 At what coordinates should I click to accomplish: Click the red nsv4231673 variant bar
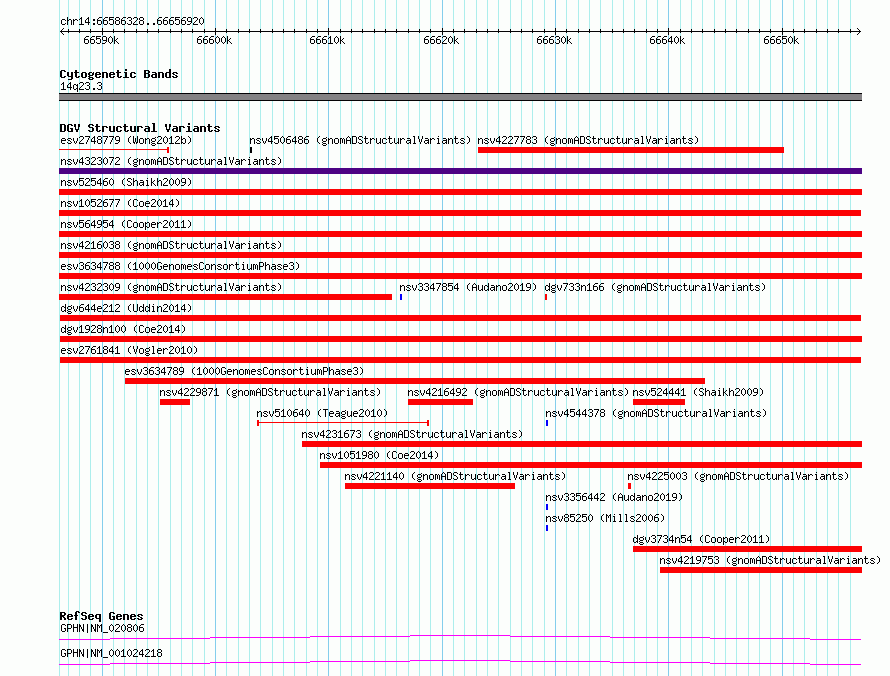tap(582, 444)
